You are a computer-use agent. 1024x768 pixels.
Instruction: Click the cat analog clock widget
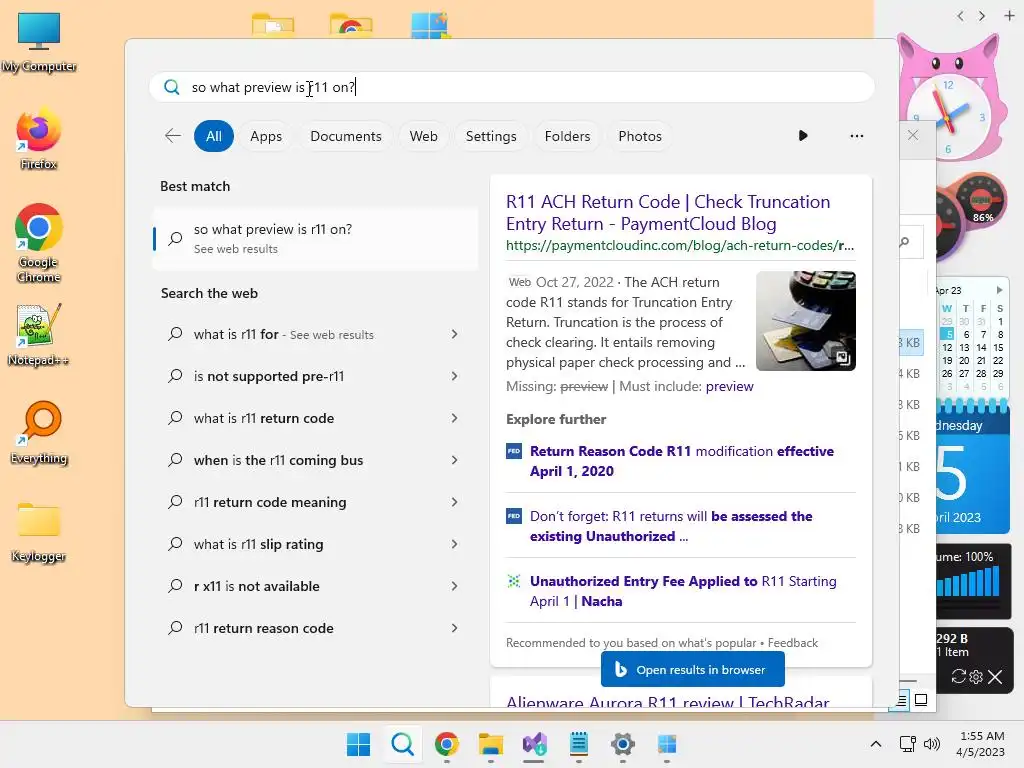click(x=953, y=98)
